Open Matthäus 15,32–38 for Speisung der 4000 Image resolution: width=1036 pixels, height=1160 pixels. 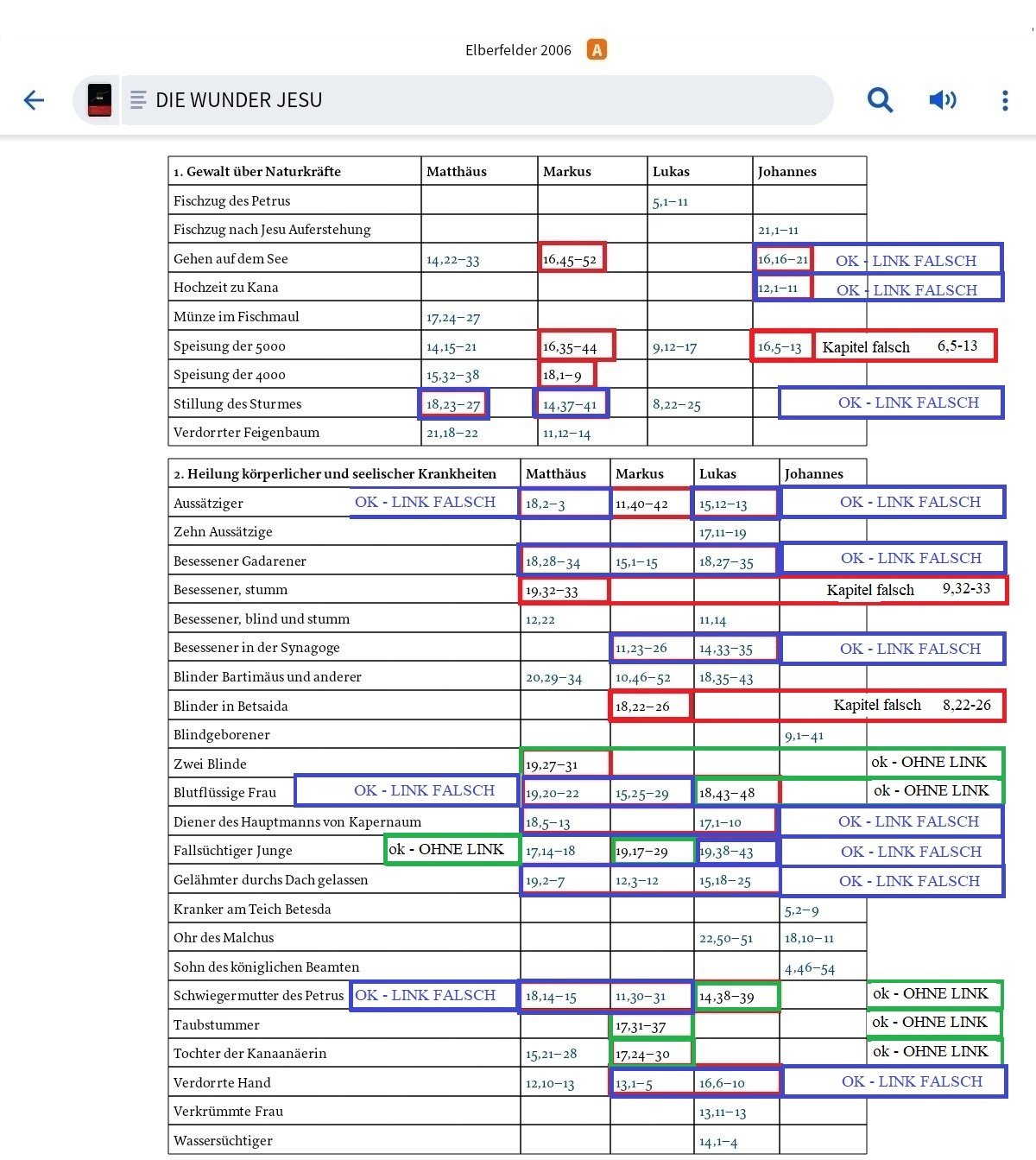coord(452,376)
